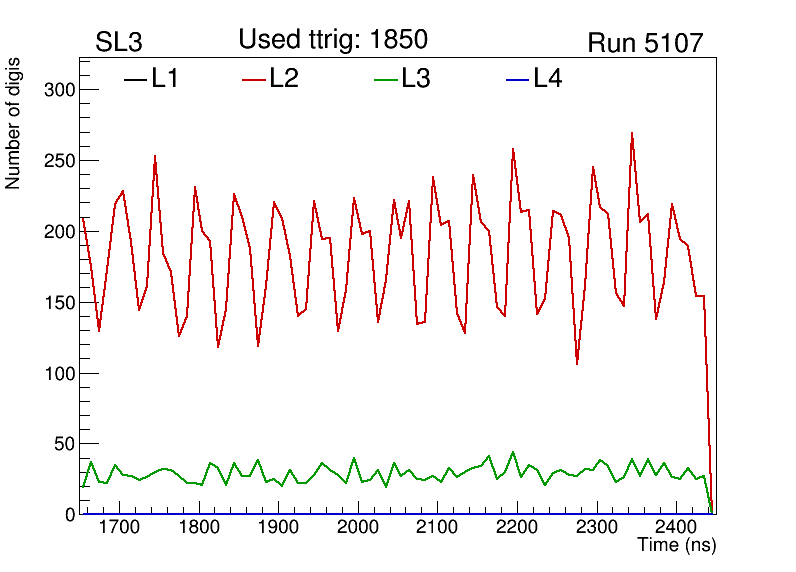The height and width of the screenshot is (572, 796).
Task: Select the L1 legend label text
Action: pyautogui.click(x=165, y=79)
